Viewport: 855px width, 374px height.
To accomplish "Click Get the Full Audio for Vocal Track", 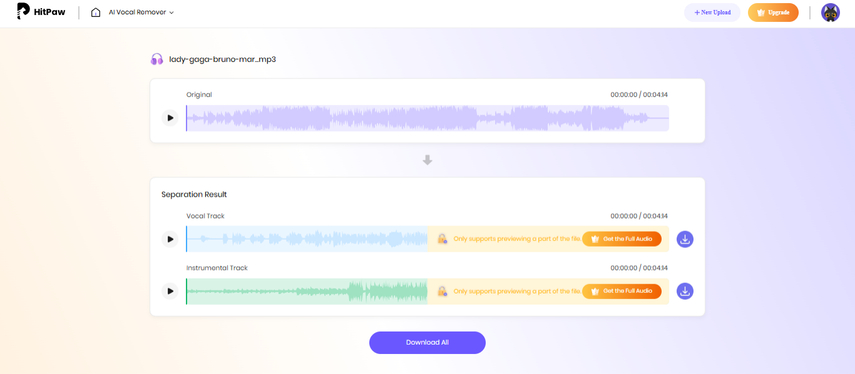I will [x=622, y=239].
